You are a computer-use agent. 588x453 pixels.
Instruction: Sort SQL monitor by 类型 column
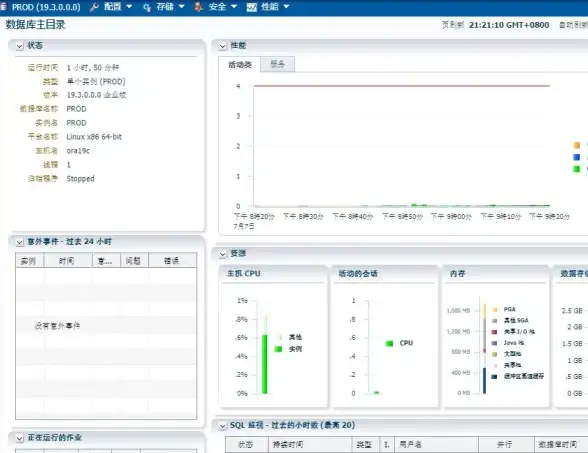pyautogui.click(x=366, y=445)
